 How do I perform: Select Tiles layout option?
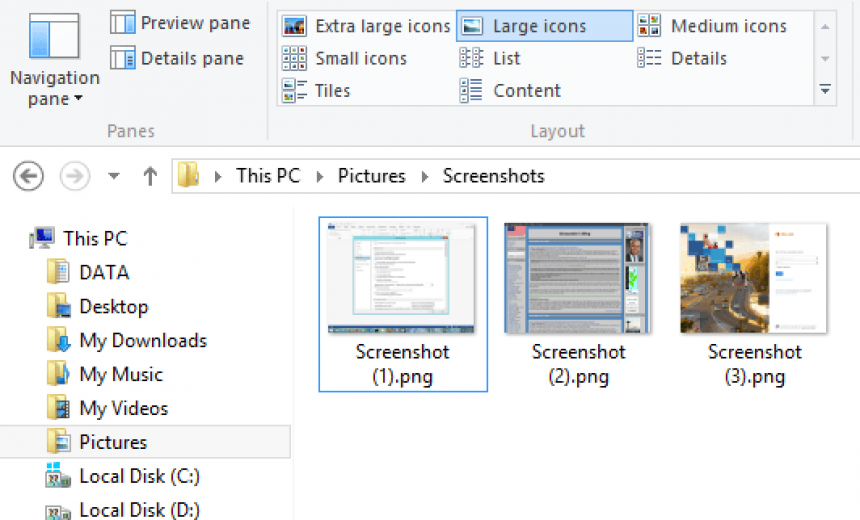click(316, 91)
